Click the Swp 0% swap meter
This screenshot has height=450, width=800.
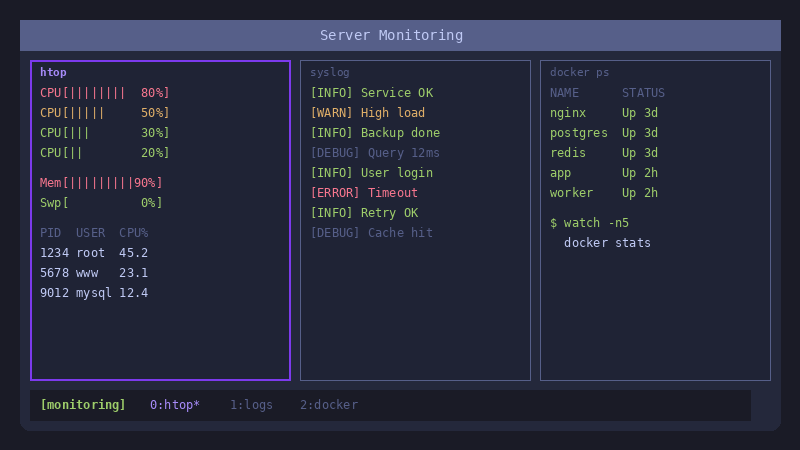tap(101, 203)
